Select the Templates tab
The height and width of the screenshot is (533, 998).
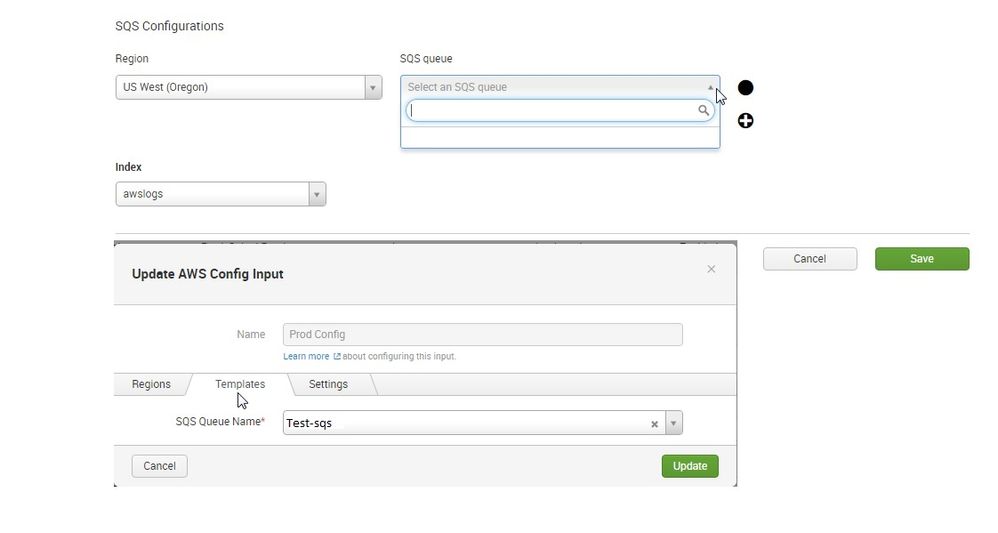[240, 384]
